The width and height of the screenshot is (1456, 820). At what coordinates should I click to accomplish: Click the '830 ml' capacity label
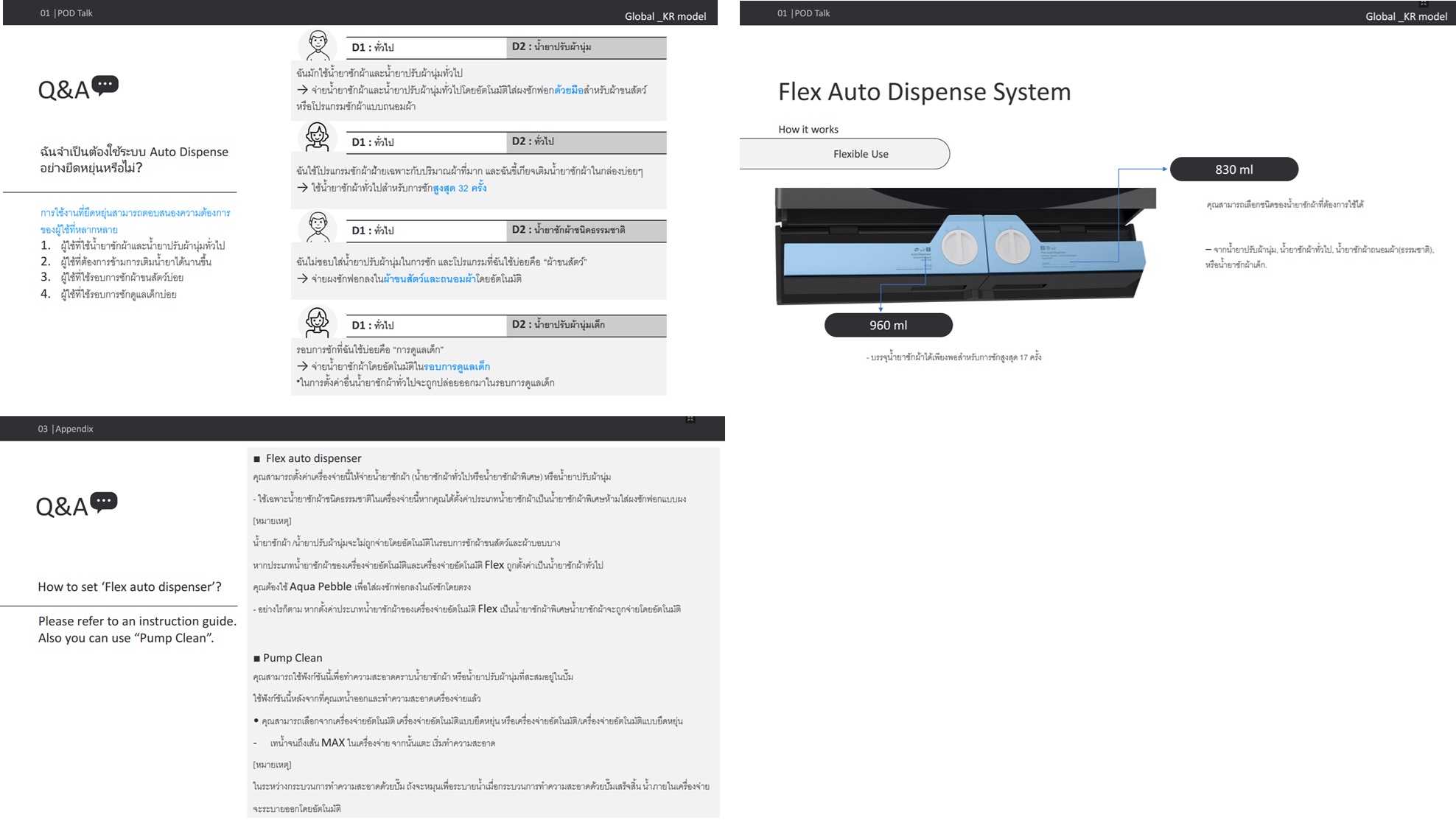pos(1233,169)
